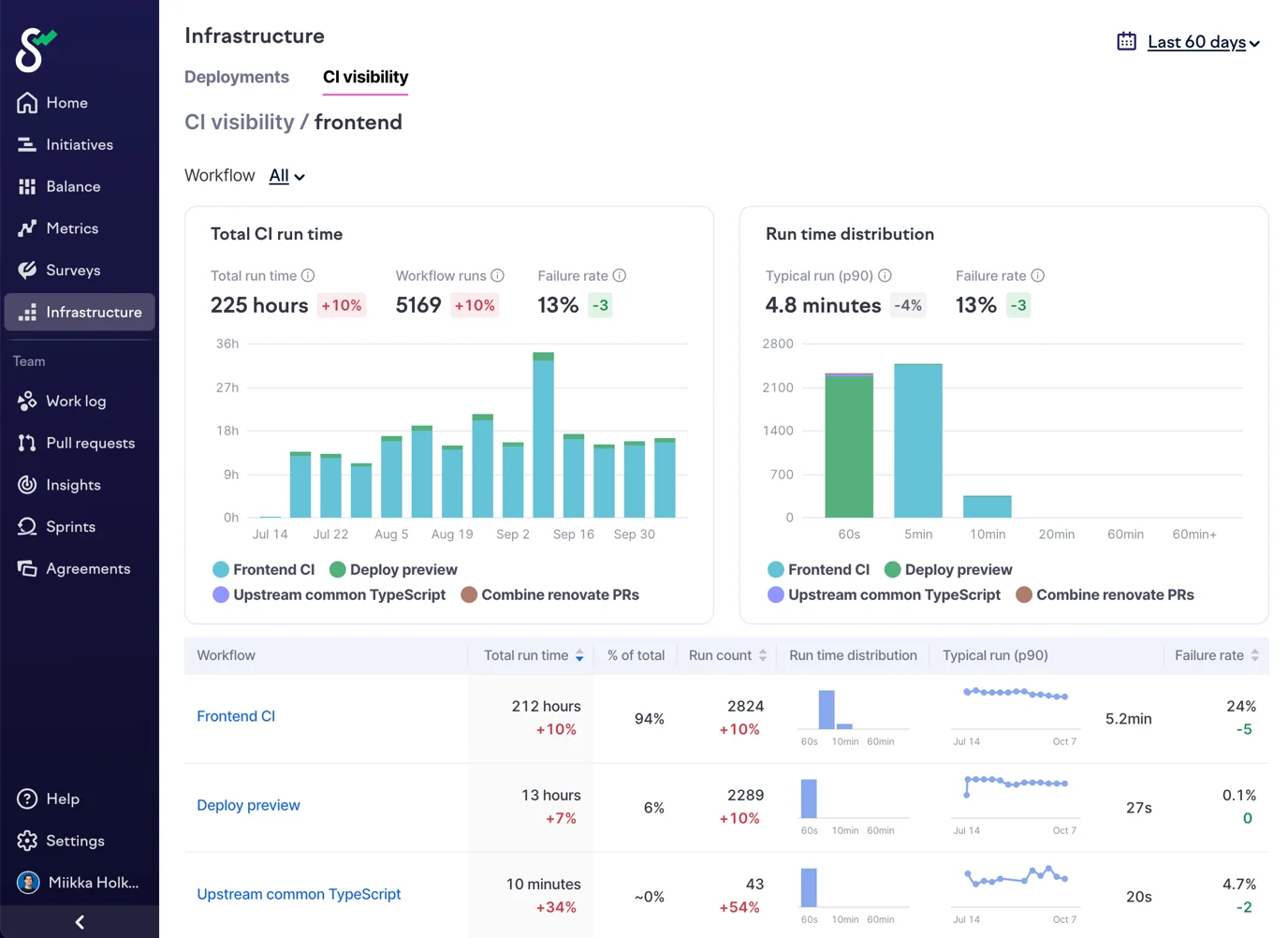This screenshot has width=1288, height=938.
Task: Toggle Frontend CI legend in Total CI run time
Action: 263,569
